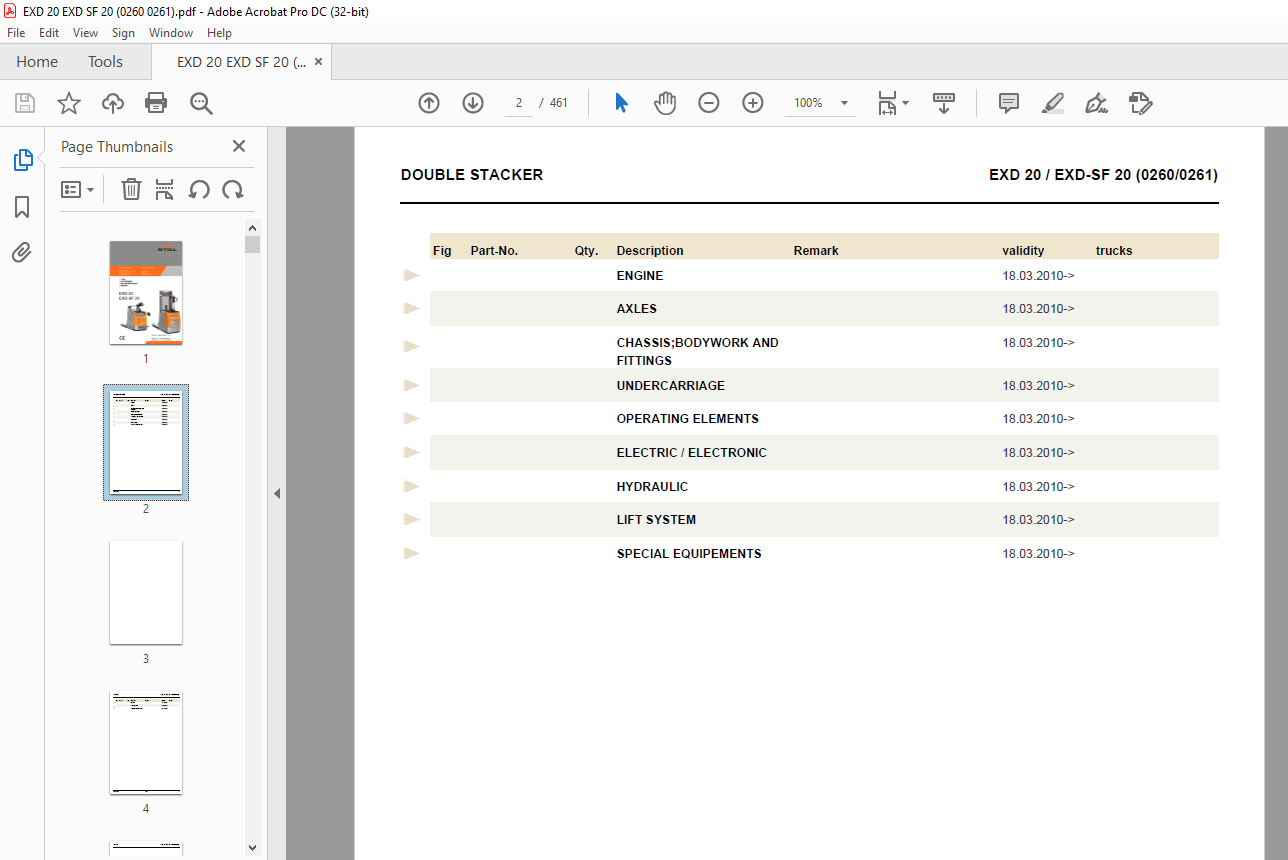Close the EXD 20 EXD SF 20 document tab
The image size is (1288, 860).
[319, 62]
